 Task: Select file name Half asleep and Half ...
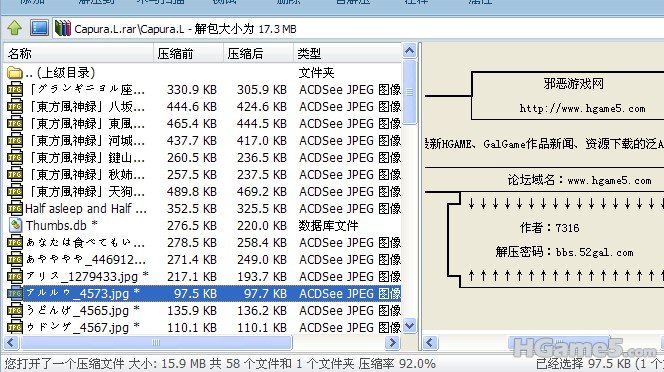(86, 208)
